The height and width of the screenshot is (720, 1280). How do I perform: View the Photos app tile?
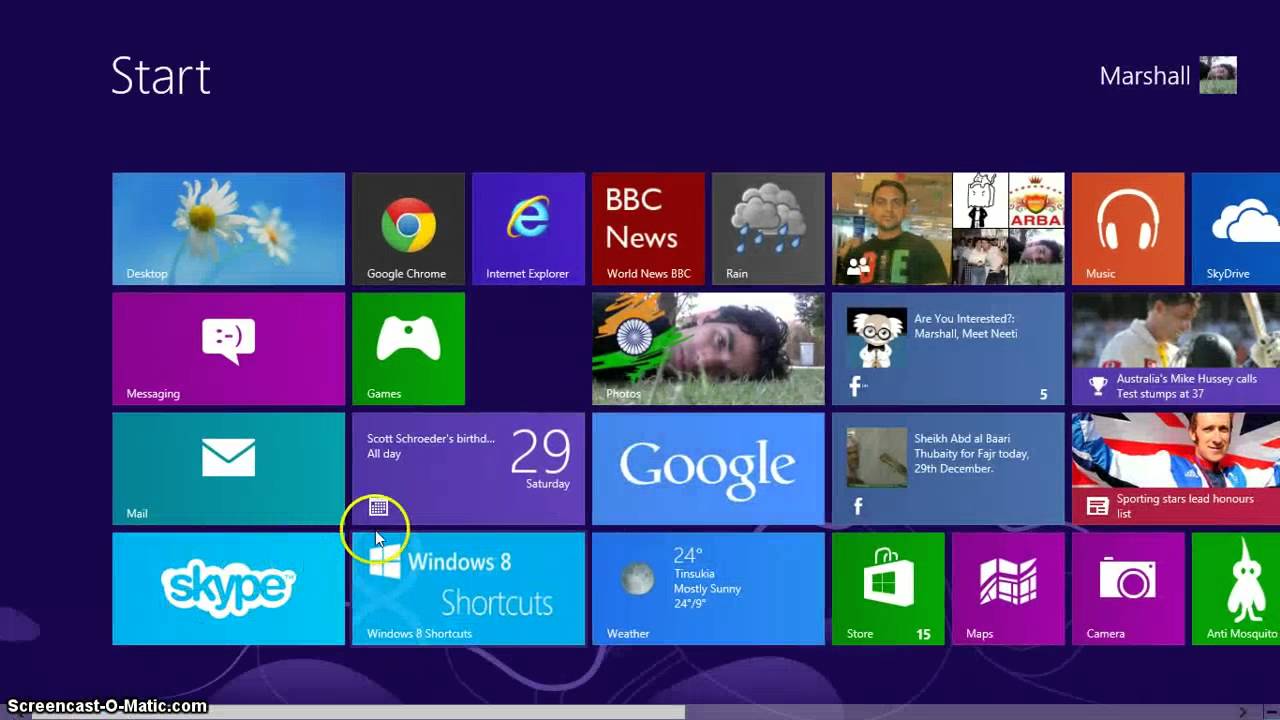pos(708,348)
